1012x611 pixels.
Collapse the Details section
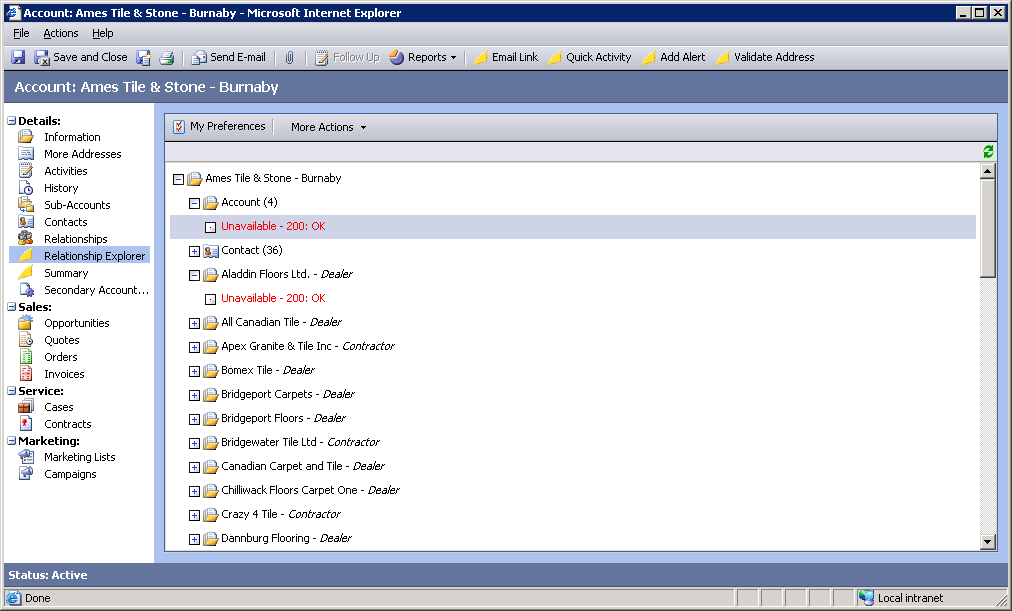click(x=12, y=121)
